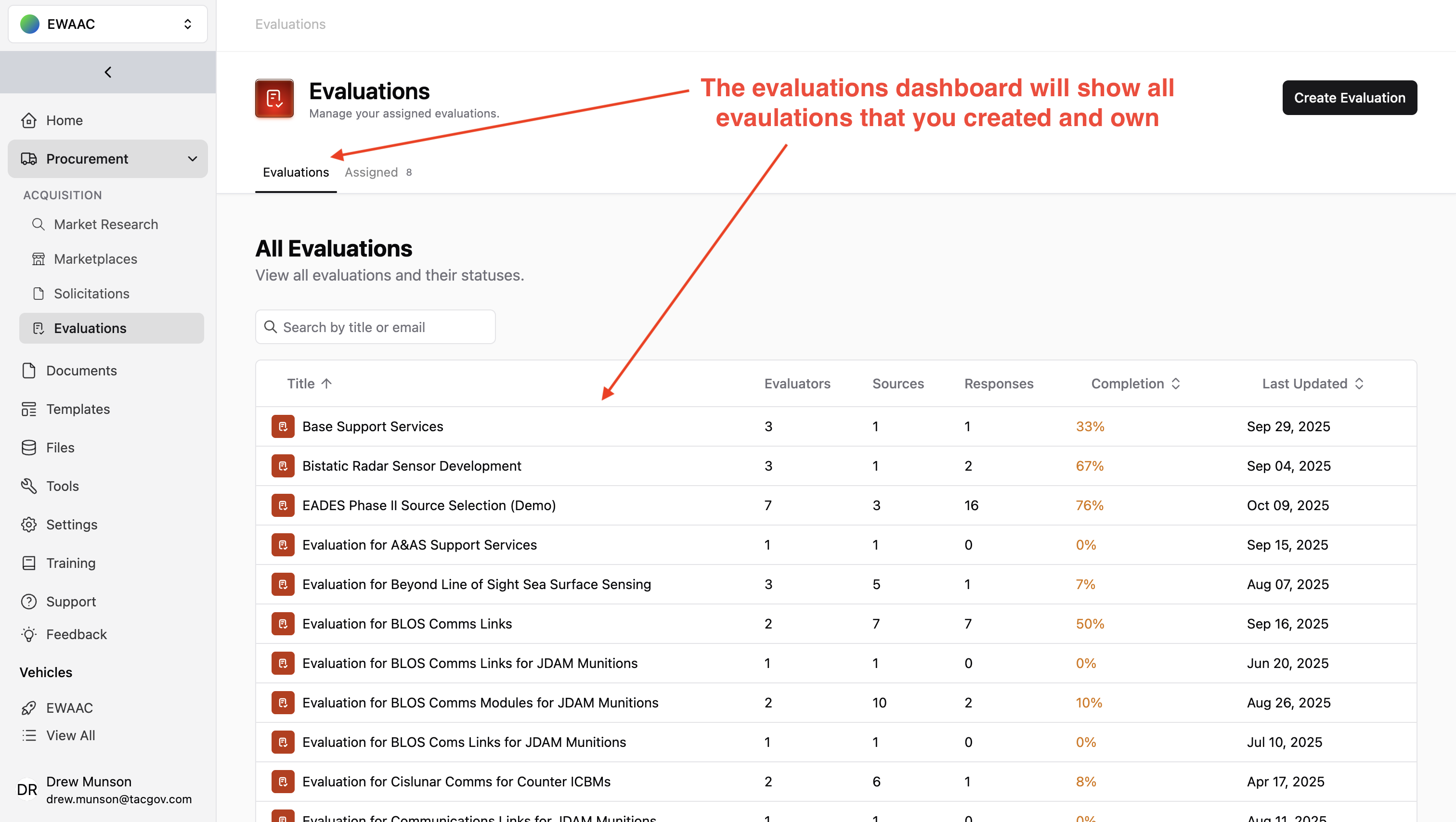The height and width of the screenshot is (822, 1456).
Task: Open Market Research magnifier icon
Action: (38, 224)
